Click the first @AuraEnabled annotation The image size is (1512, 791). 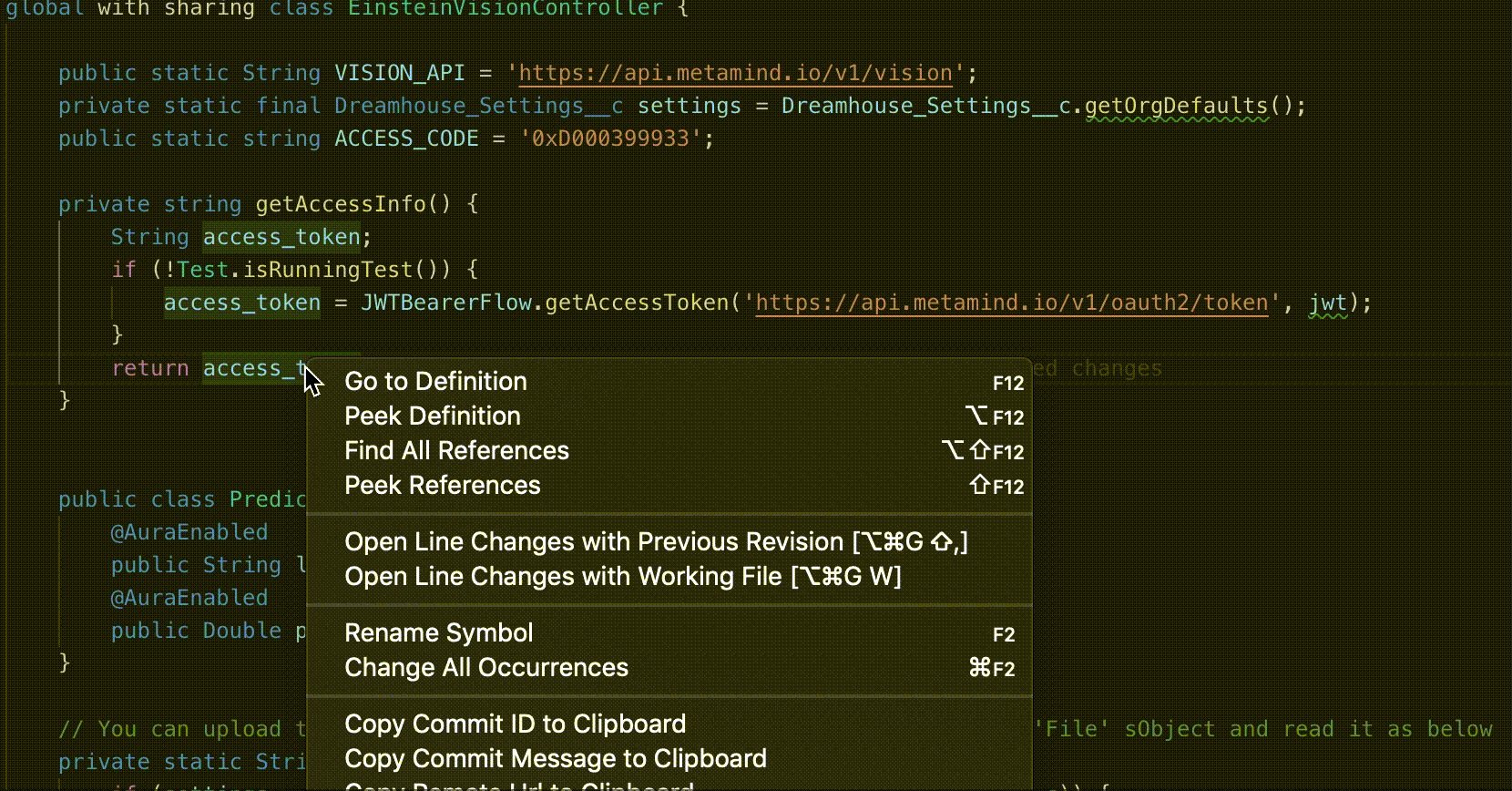(189, 532)
